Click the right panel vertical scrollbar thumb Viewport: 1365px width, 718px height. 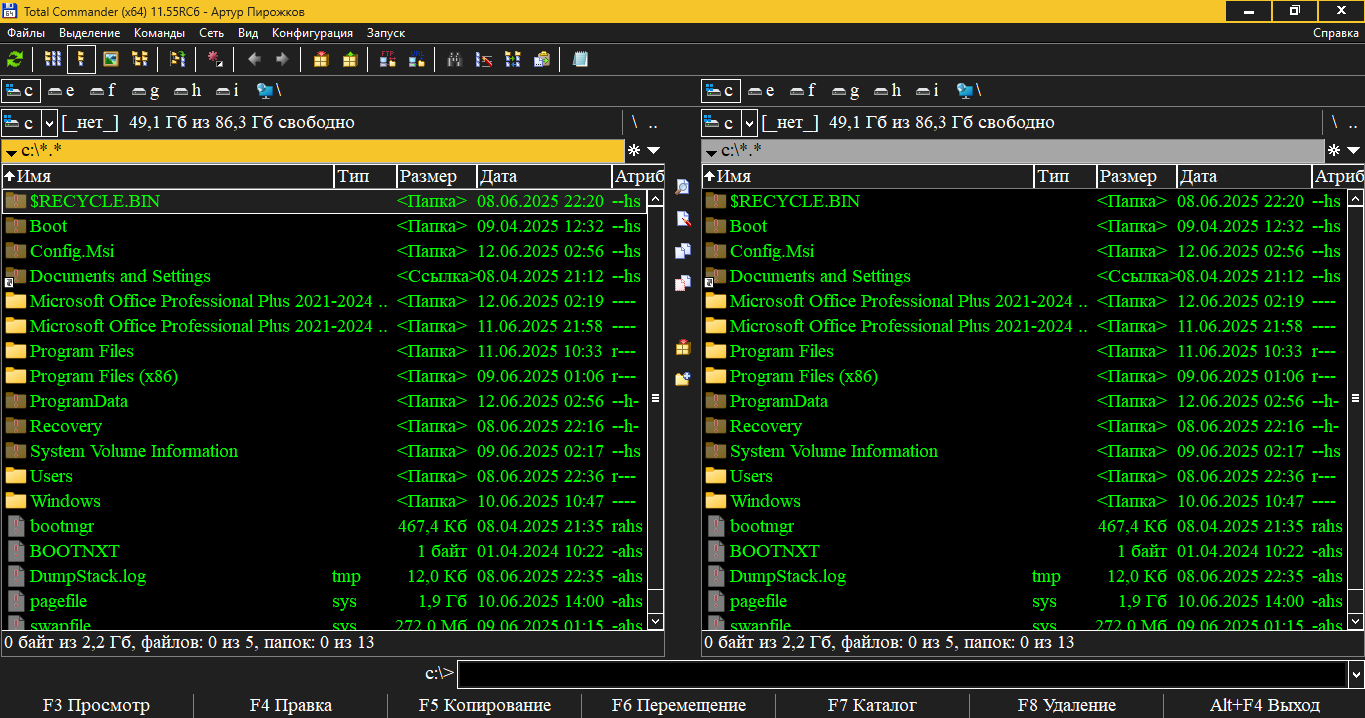point(1356,398)
